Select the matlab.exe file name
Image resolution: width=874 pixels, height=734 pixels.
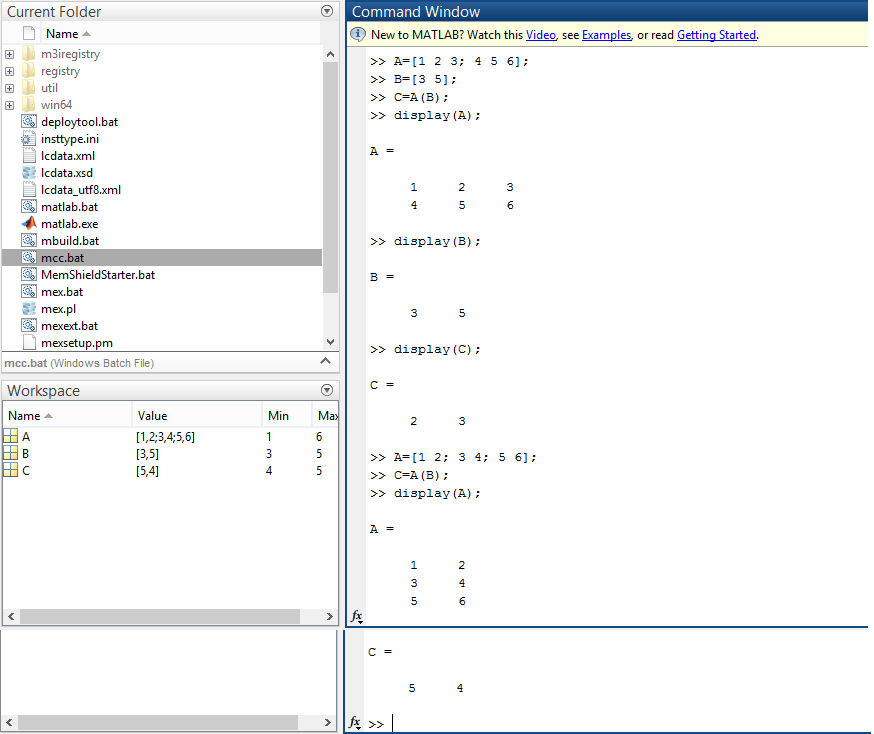point(70,224)
